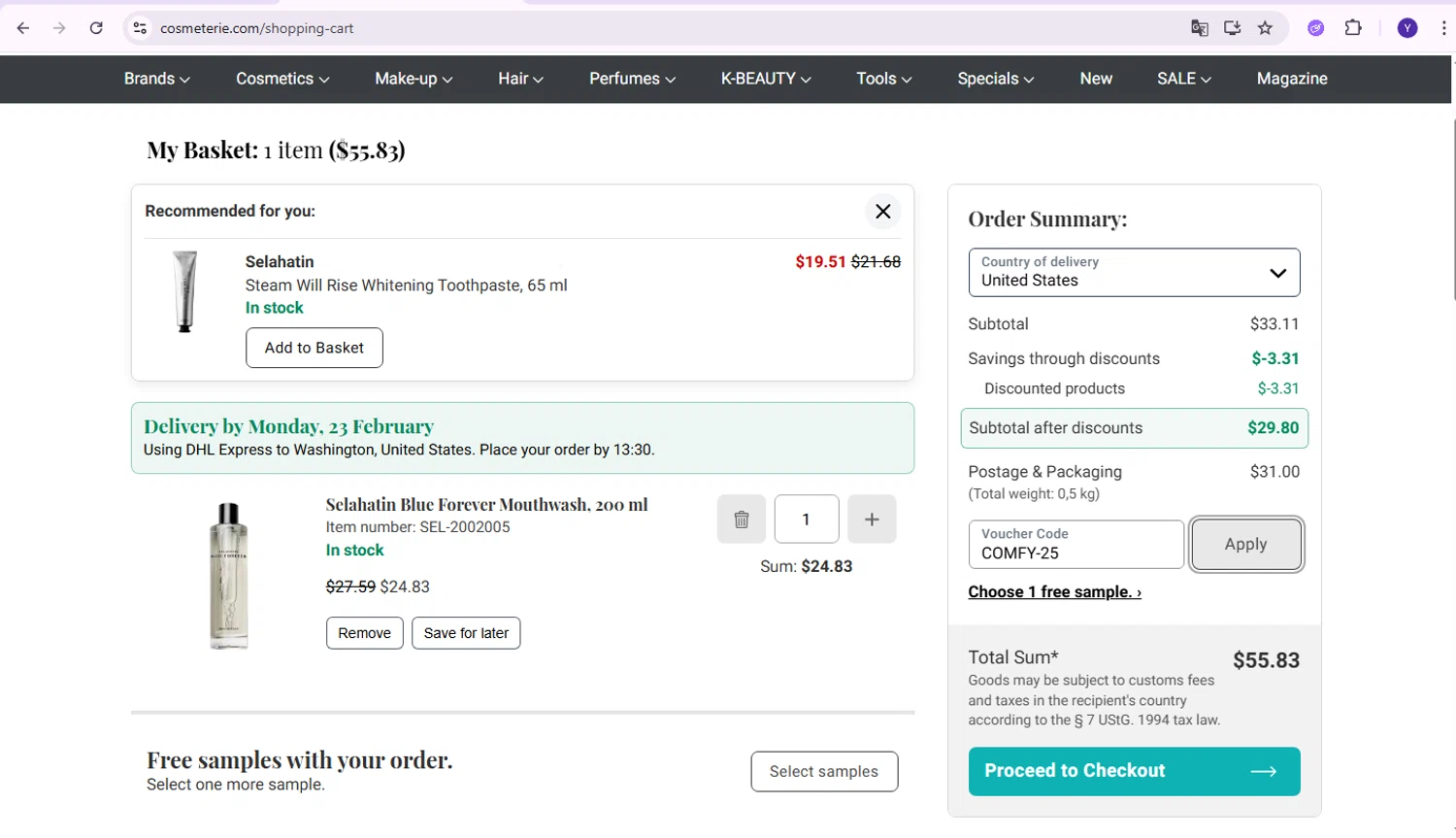Go back with the browser back arrow

point(23,28)
